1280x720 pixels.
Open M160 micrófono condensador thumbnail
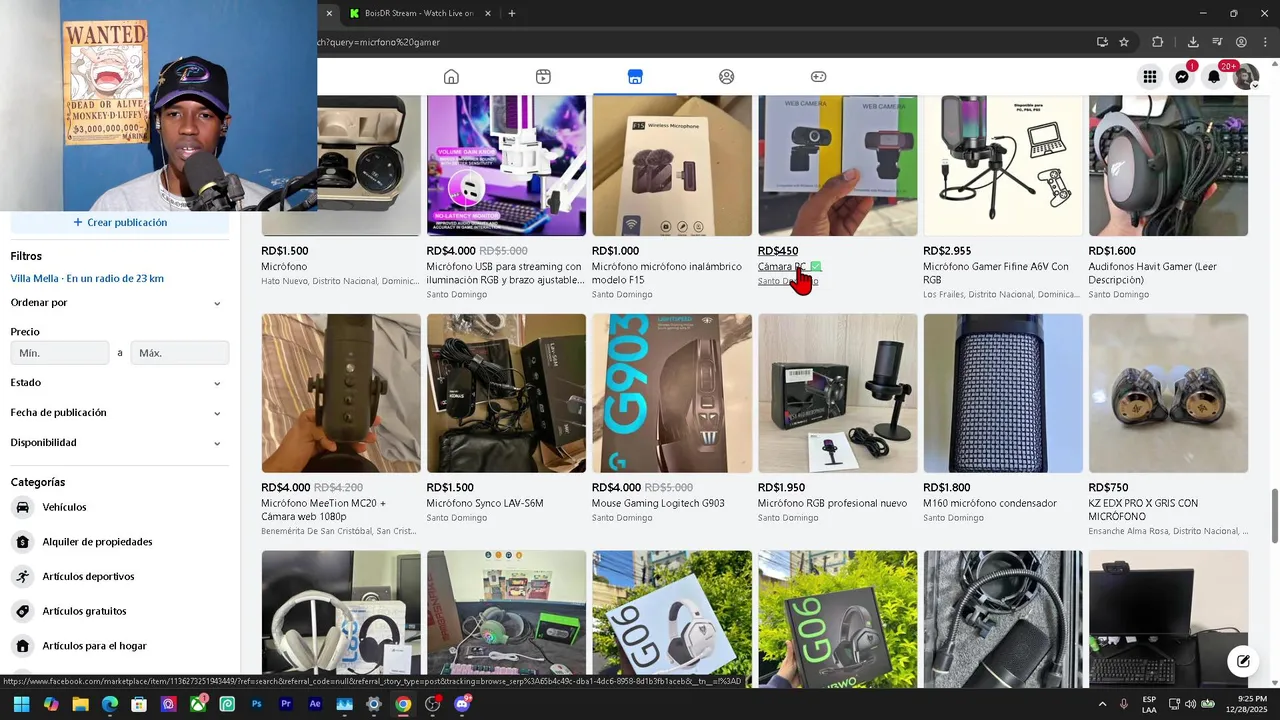click(1003, 393)
